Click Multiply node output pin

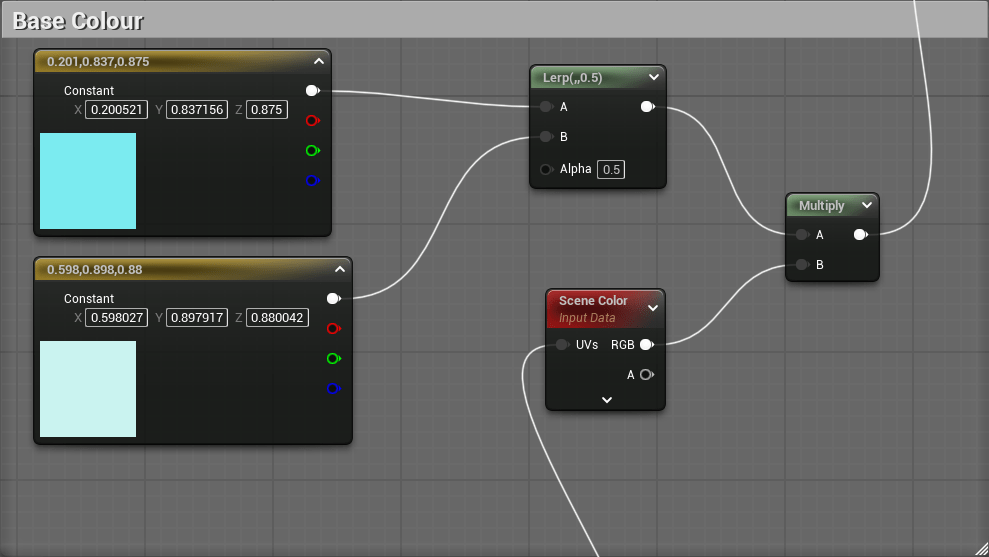tap(859, 235)
